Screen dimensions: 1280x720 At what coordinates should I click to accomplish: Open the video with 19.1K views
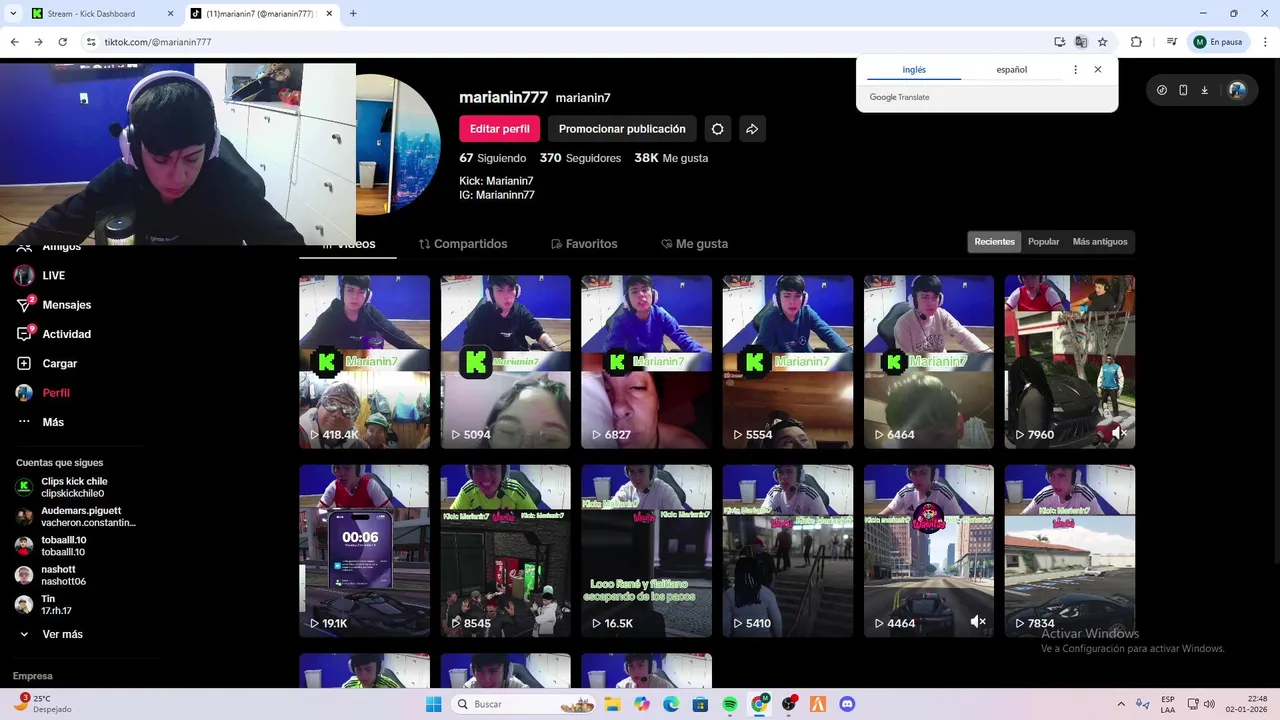(x=364, y=550)
